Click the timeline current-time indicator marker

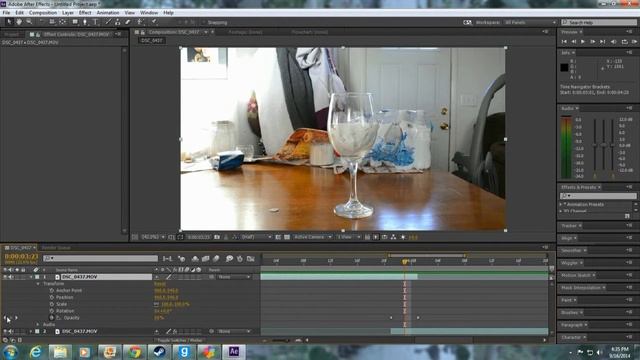point(404,262)
